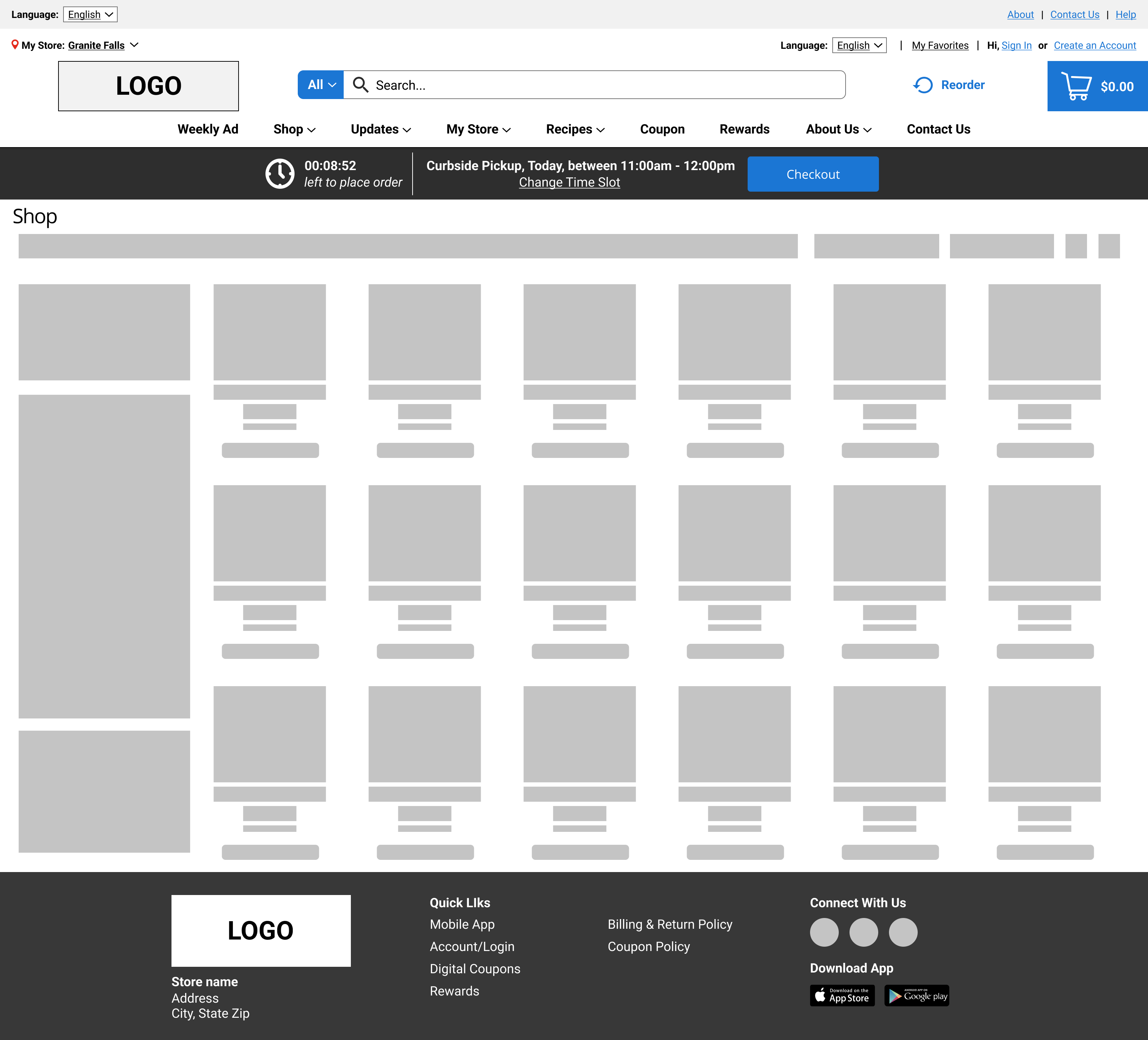The width and height of the screenshot is (1148, 1040).
Task: Click the Checkout button
Action: coord(813,174)
